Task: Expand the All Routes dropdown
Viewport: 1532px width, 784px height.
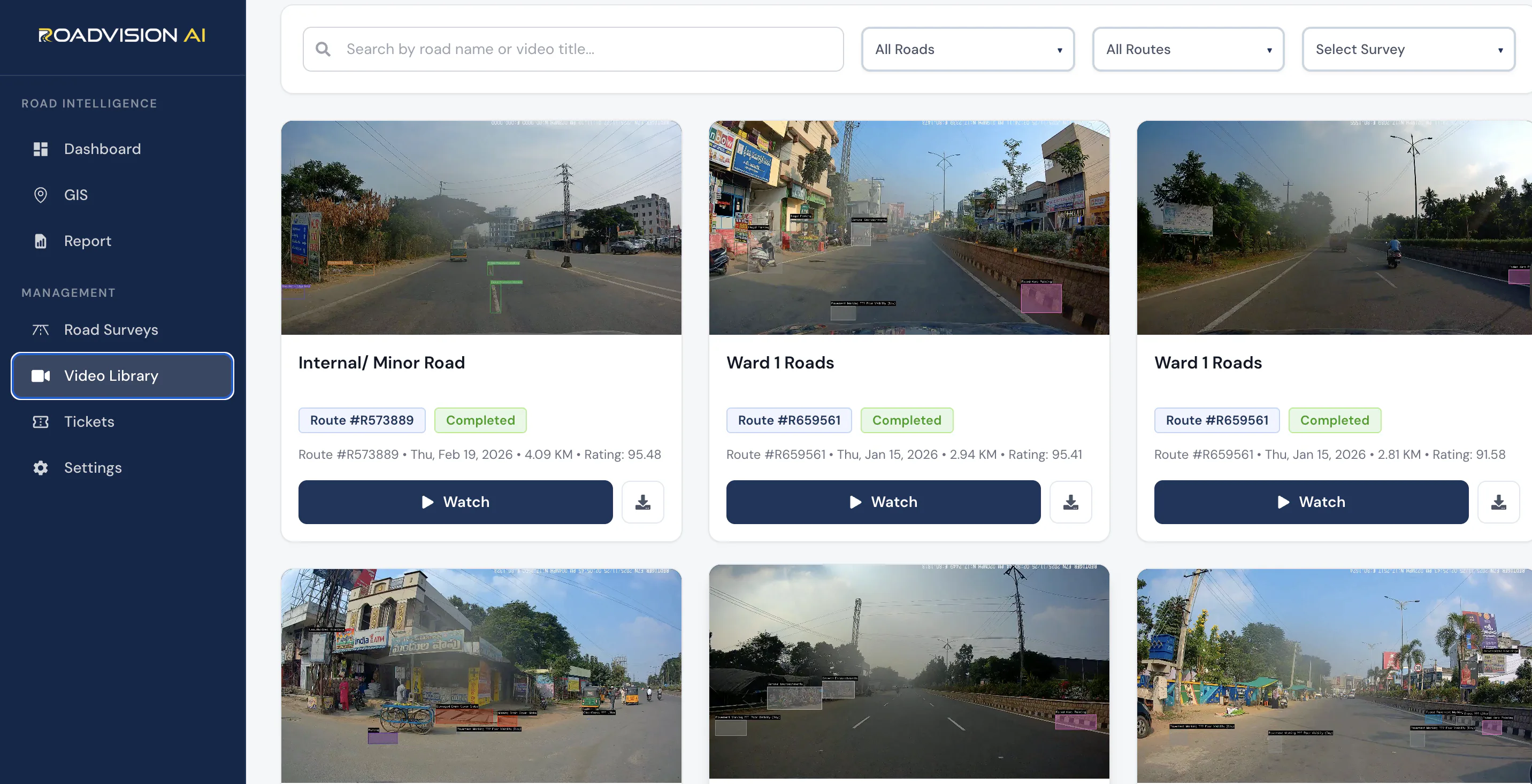Action: [x=1188, y=49]
